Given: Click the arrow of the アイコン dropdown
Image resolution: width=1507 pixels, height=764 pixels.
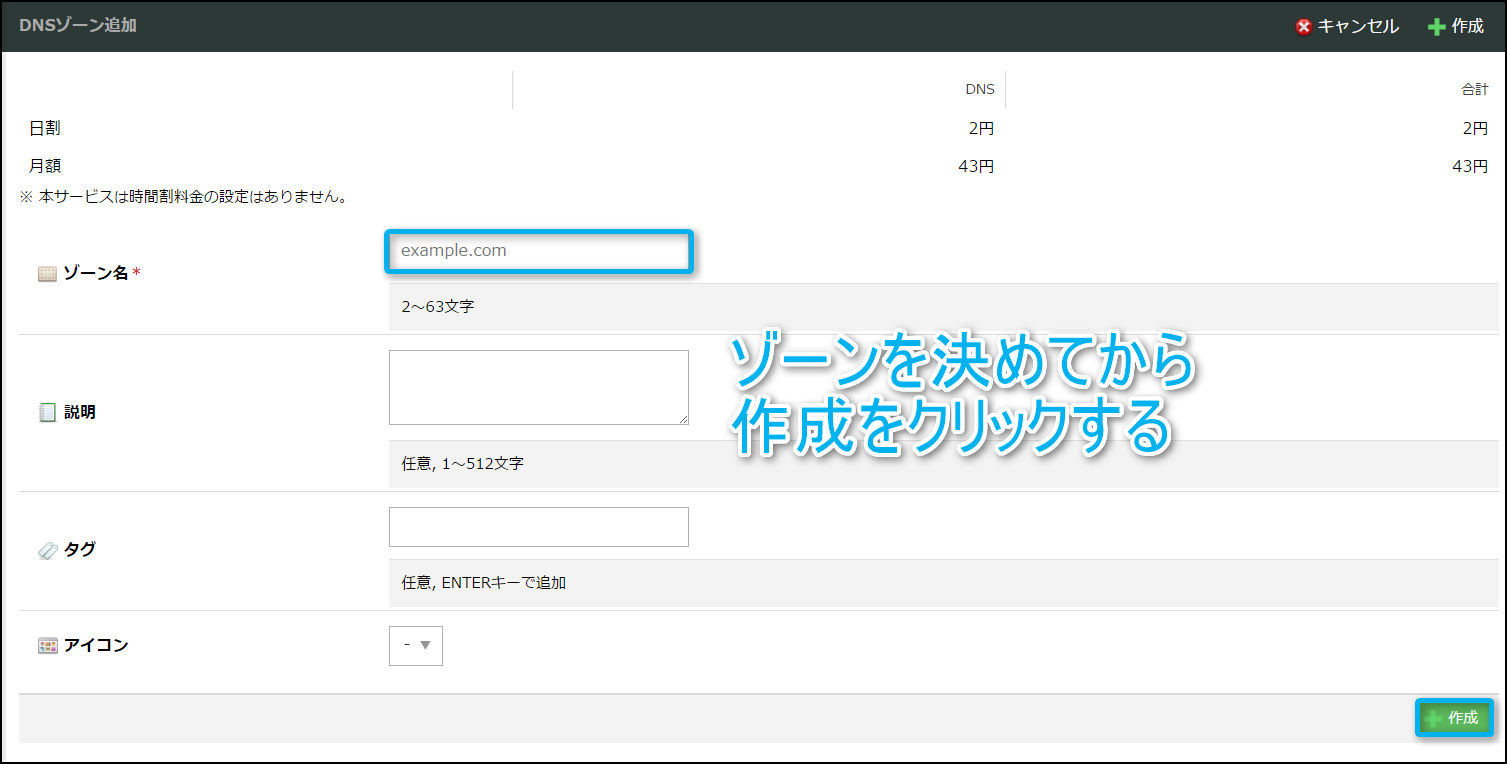Looking at the screenshot, I should [426, 646].
